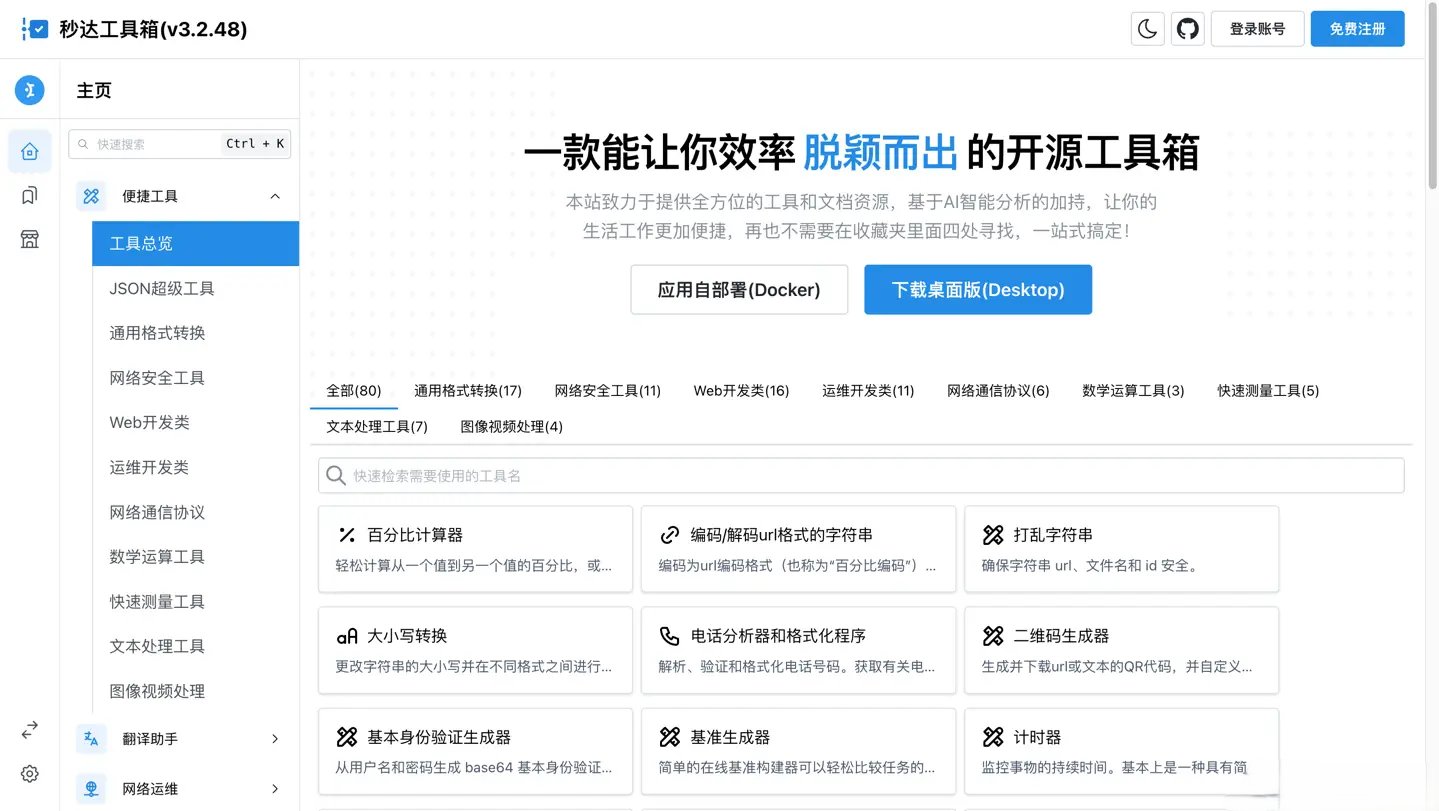This screenshot has height=811, width=1439.
Task: Collapse the 便捷工具 section chevron
Action: tap(275, 195)
